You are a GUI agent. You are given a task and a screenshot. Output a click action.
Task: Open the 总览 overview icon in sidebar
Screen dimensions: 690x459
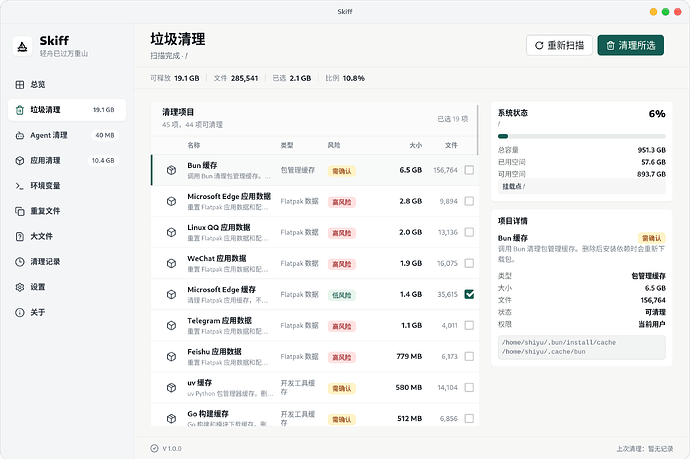click(20, 84)
